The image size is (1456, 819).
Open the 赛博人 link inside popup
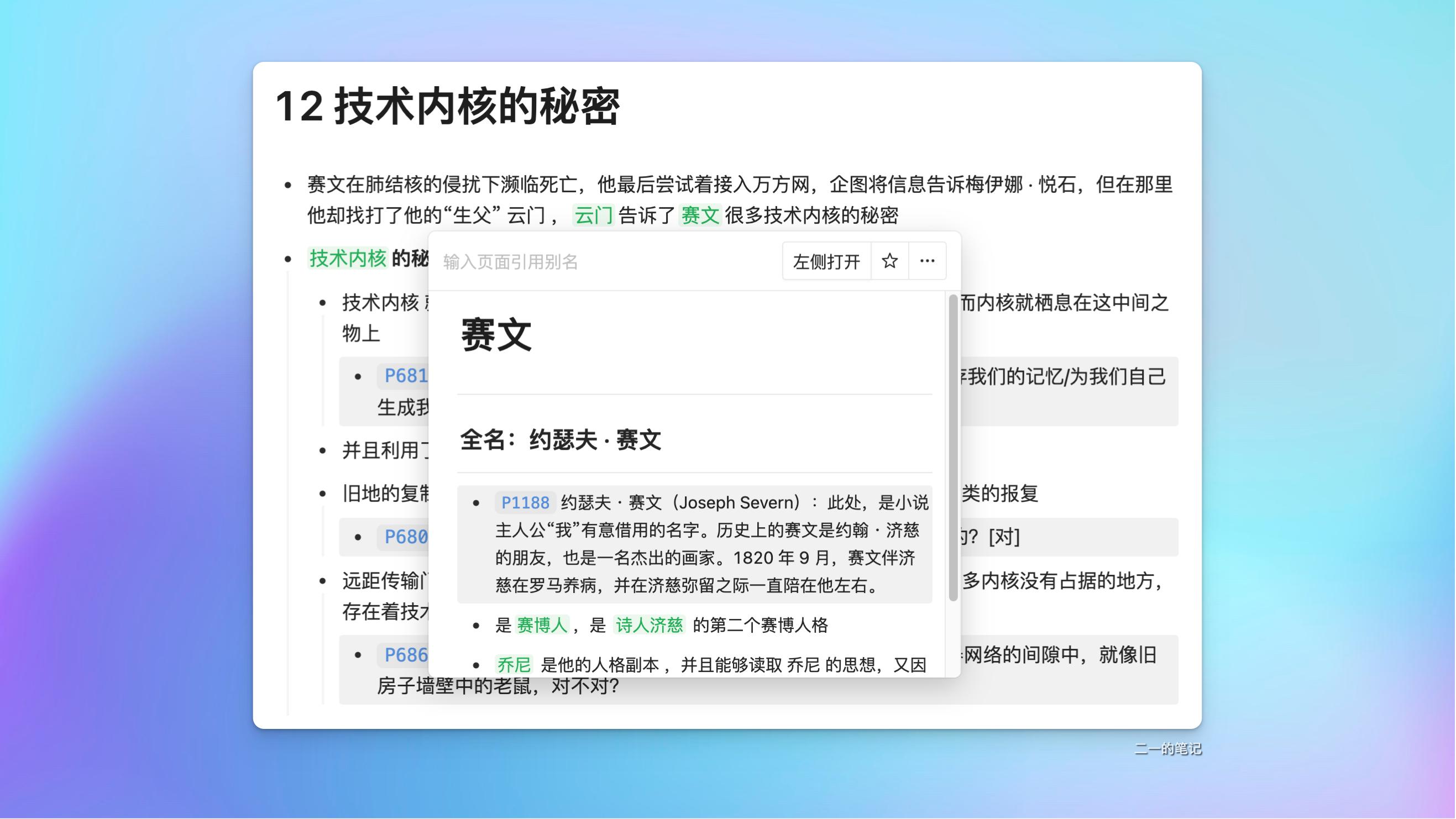point(542,625)
